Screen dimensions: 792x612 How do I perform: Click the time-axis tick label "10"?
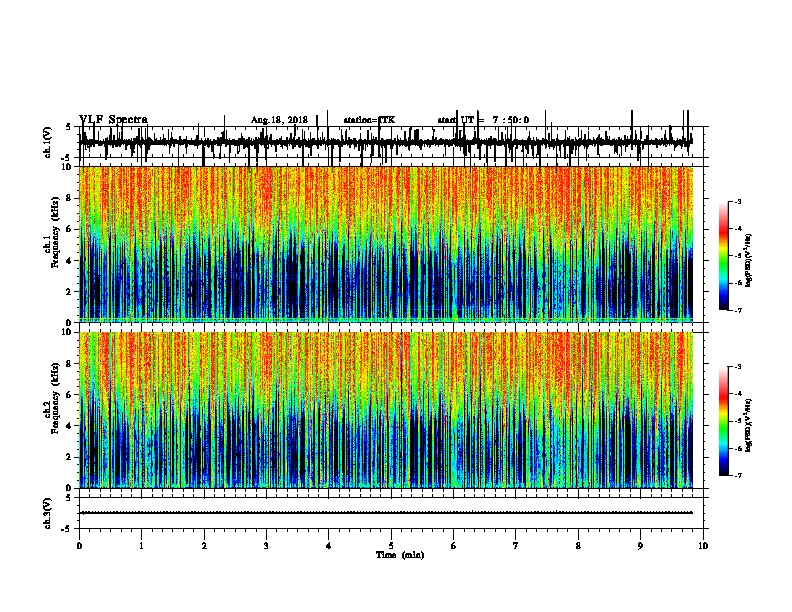tap(703, 546)
